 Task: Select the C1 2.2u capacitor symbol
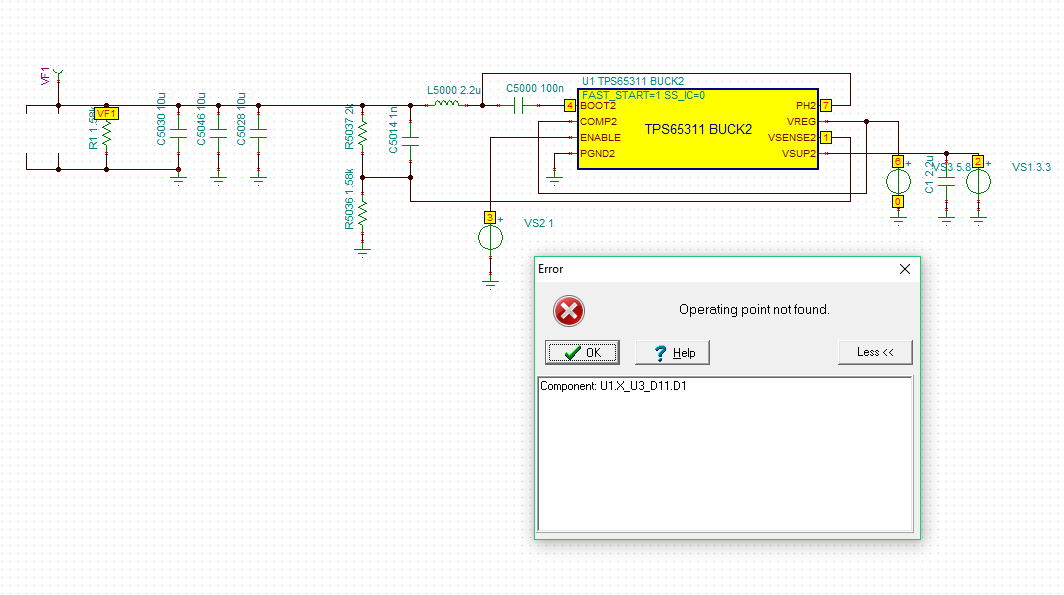(x=947, y=182)
